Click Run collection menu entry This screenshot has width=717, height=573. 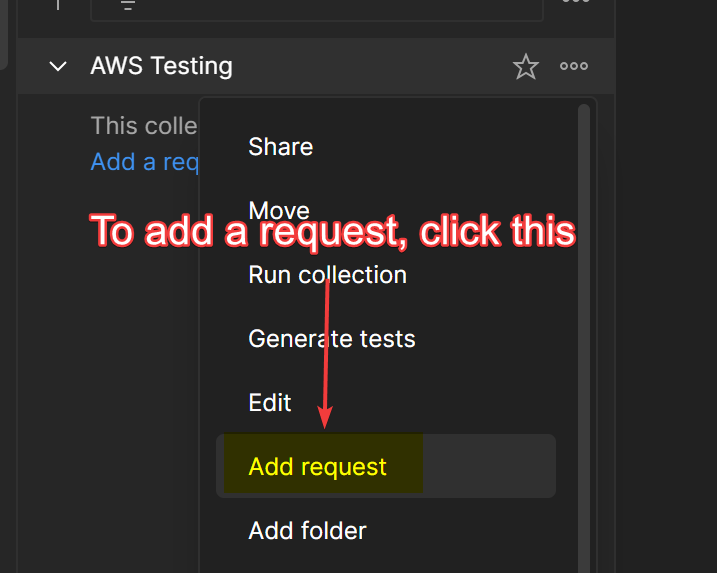point(327,275)
